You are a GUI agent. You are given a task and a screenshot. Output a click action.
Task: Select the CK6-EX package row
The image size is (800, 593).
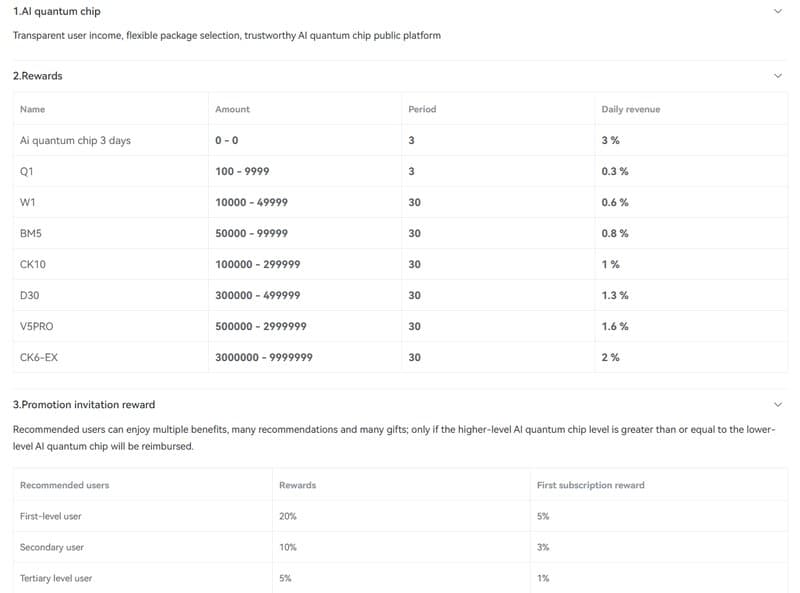click(x=401, y=357)
